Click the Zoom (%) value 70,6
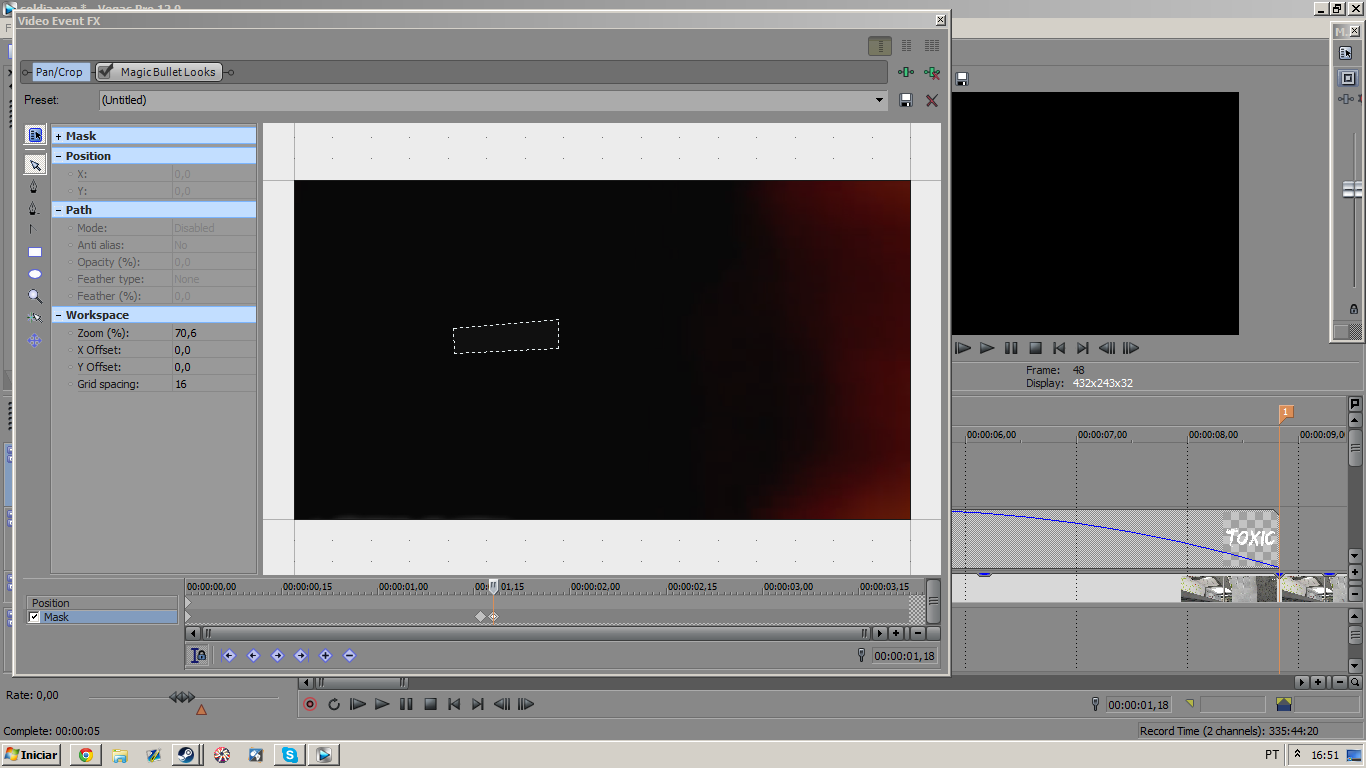The width and height of the screenshot is (1366, 768). [x=213, y=333]
